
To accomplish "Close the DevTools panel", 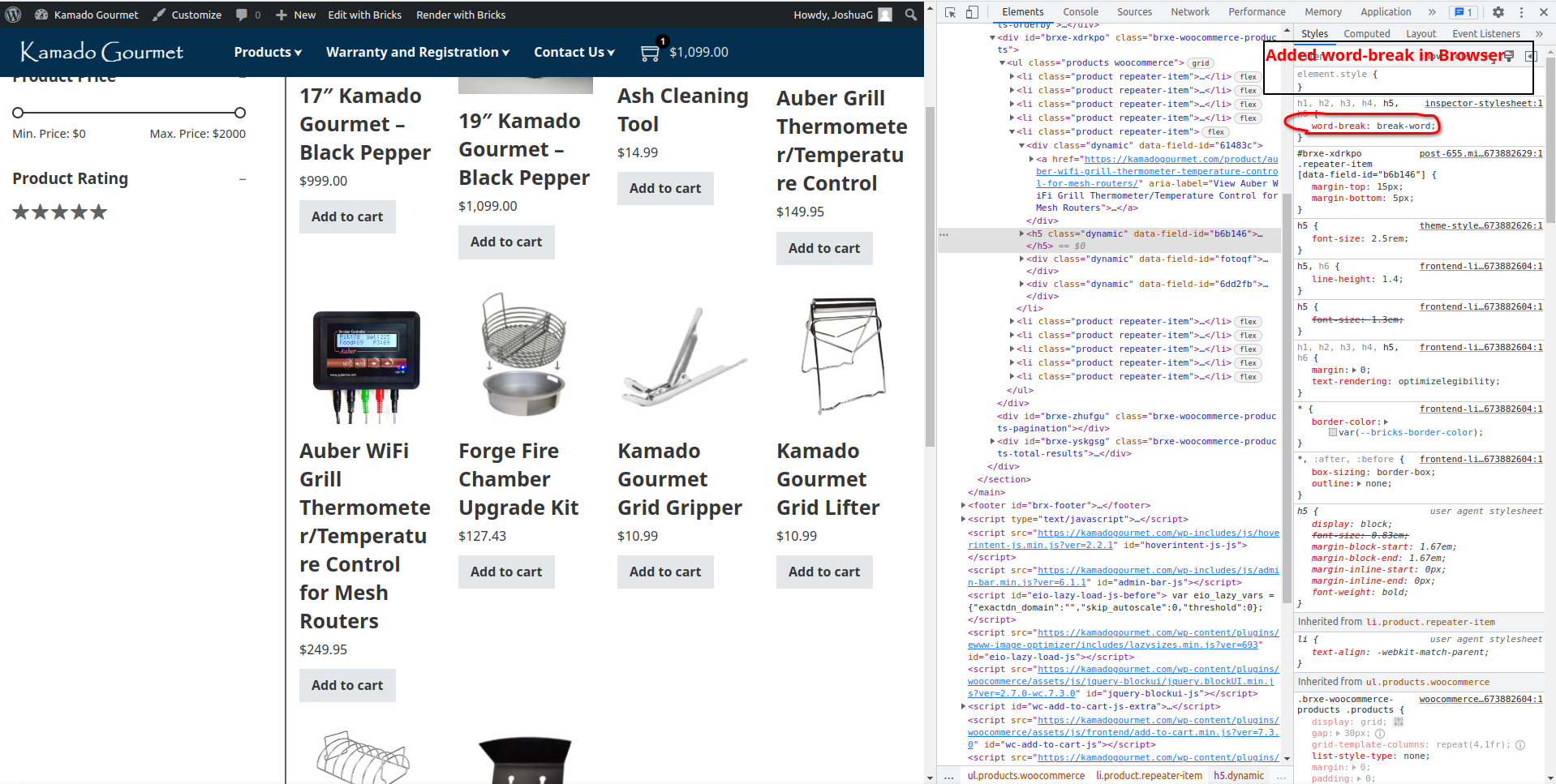I will [1544, 12].
